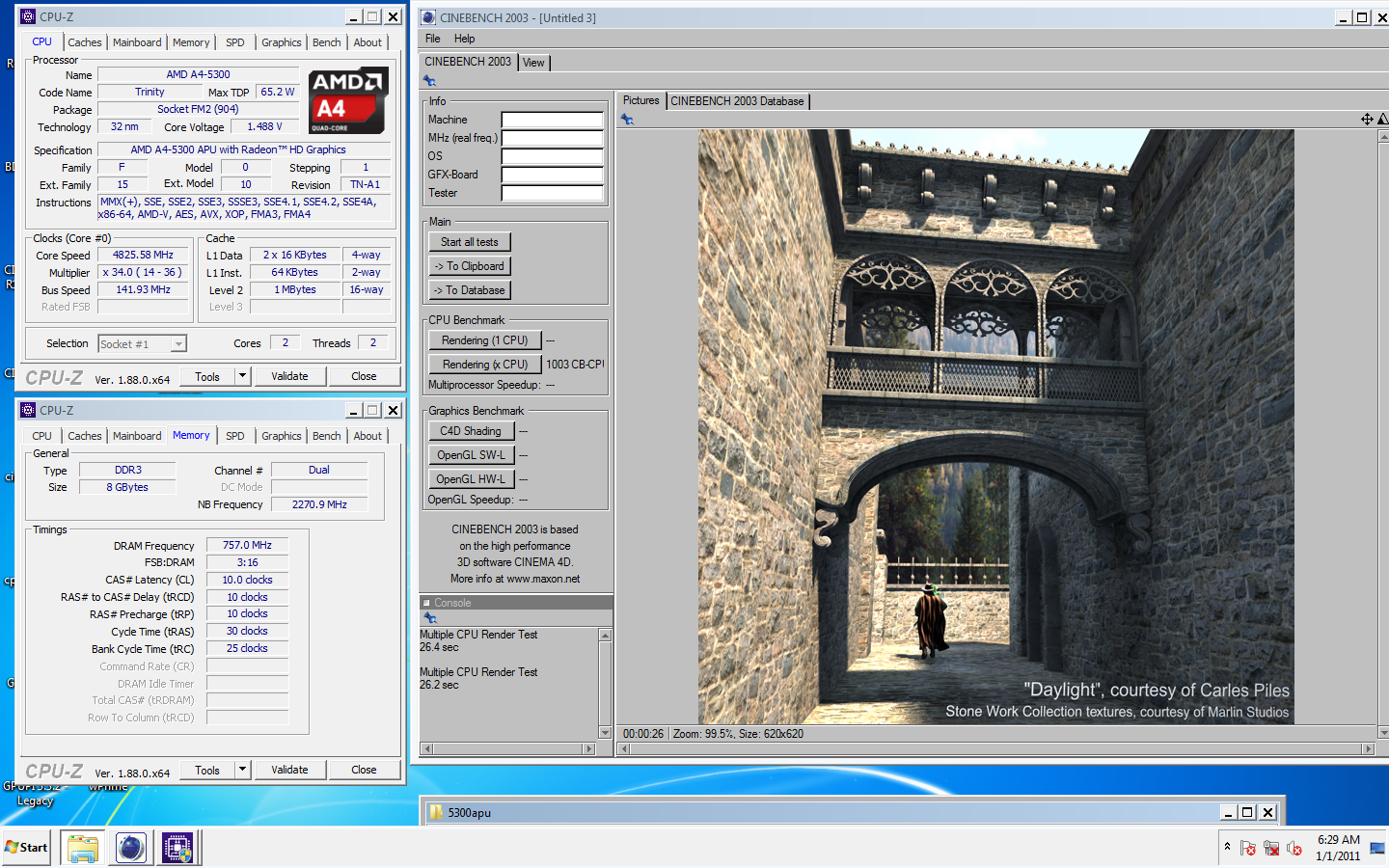Run Rendering (1 CPU) benchmark

click(485, 340)
